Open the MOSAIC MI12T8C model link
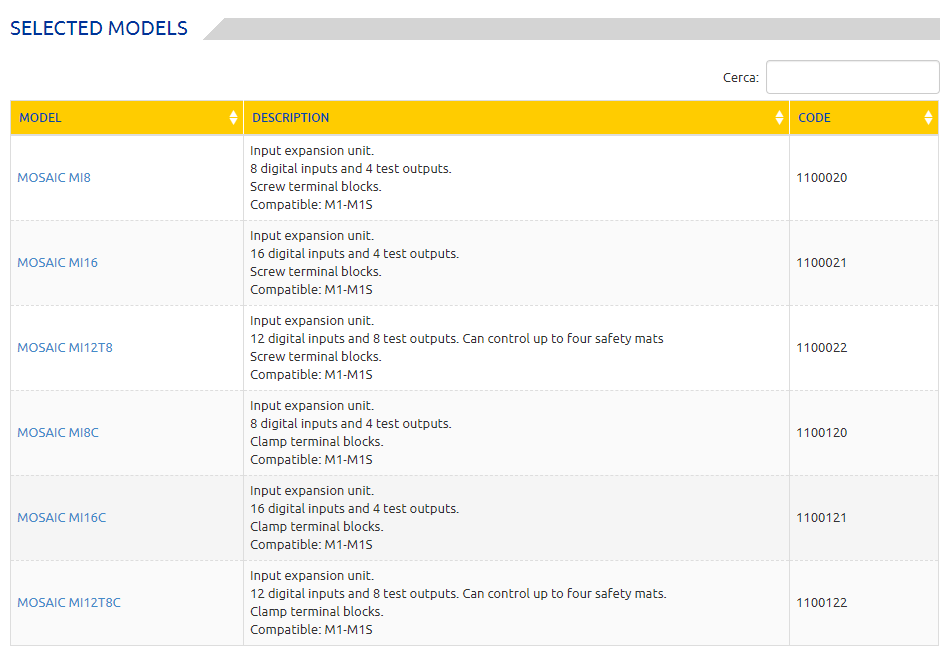950x652 pixels. [69, 603]
